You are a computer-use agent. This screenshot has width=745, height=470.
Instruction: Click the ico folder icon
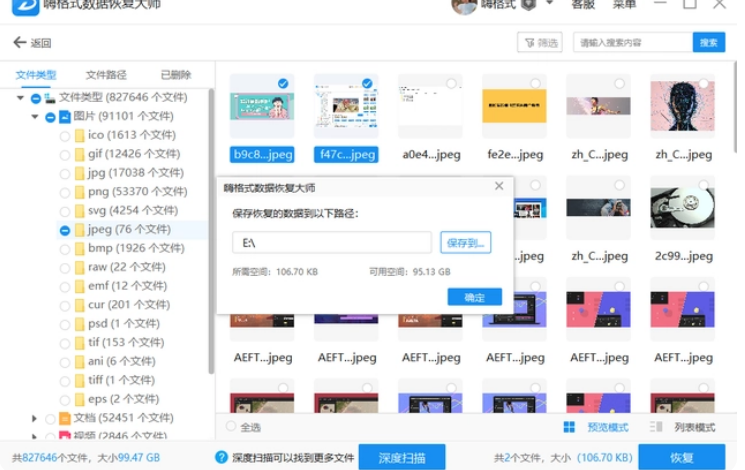[80, 135]
